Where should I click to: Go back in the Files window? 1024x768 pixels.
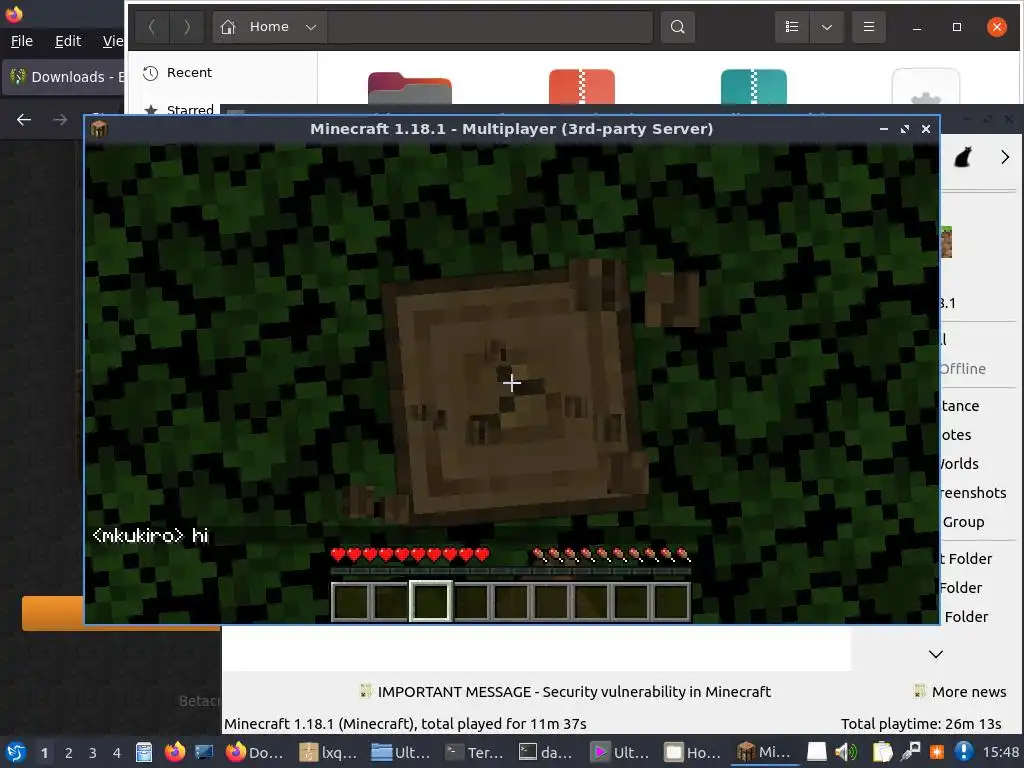click(152, 27)
